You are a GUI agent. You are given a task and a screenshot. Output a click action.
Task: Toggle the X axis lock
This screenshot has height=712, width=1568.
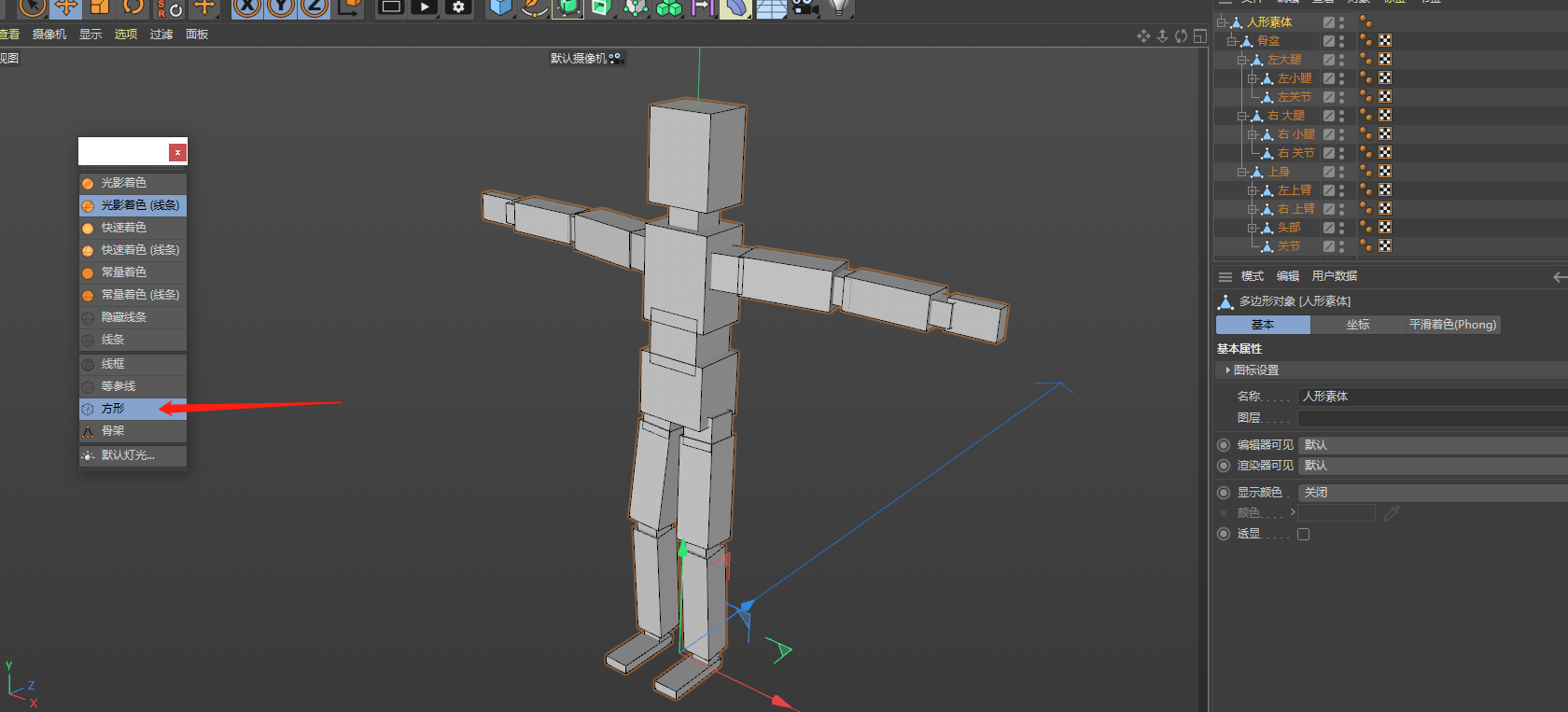click(247, 7)
